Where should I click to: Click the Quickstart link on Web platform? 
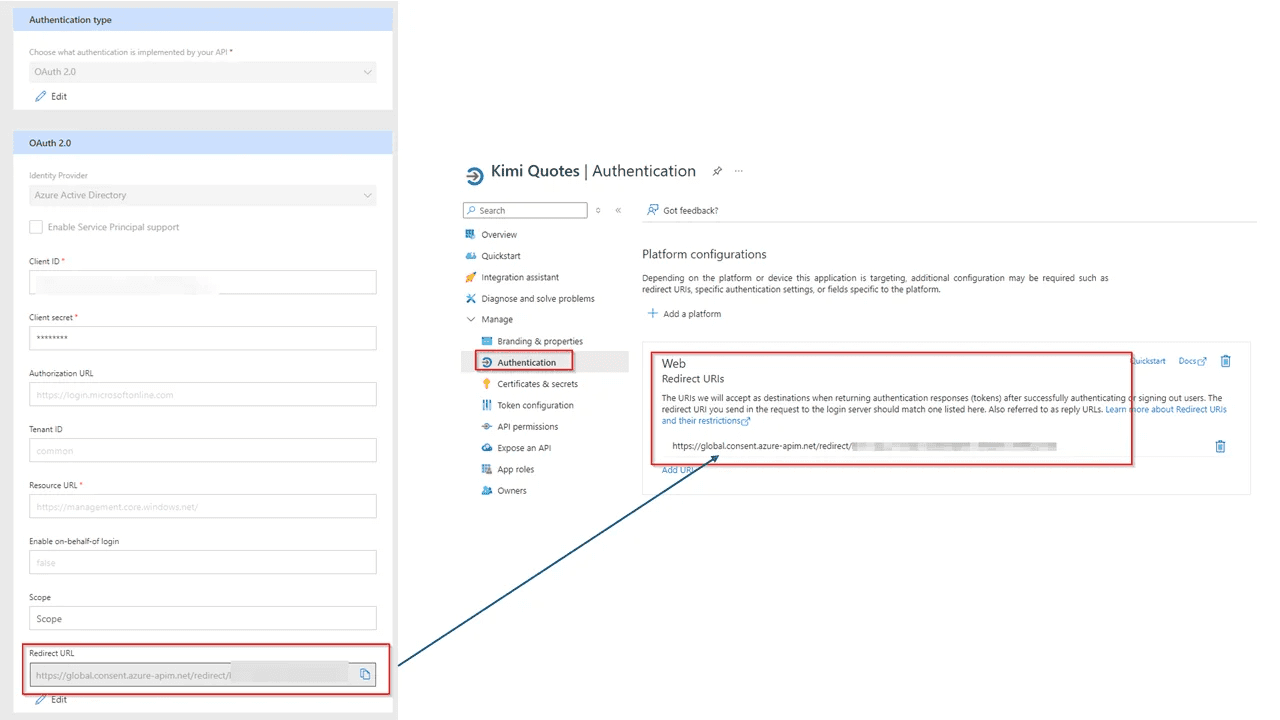[1149, 361]
